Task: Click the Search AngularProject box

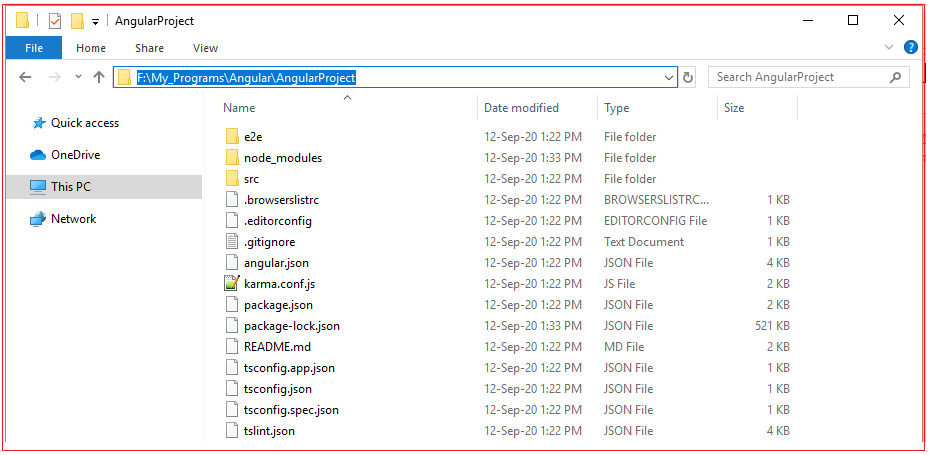Action: (809, 77)
